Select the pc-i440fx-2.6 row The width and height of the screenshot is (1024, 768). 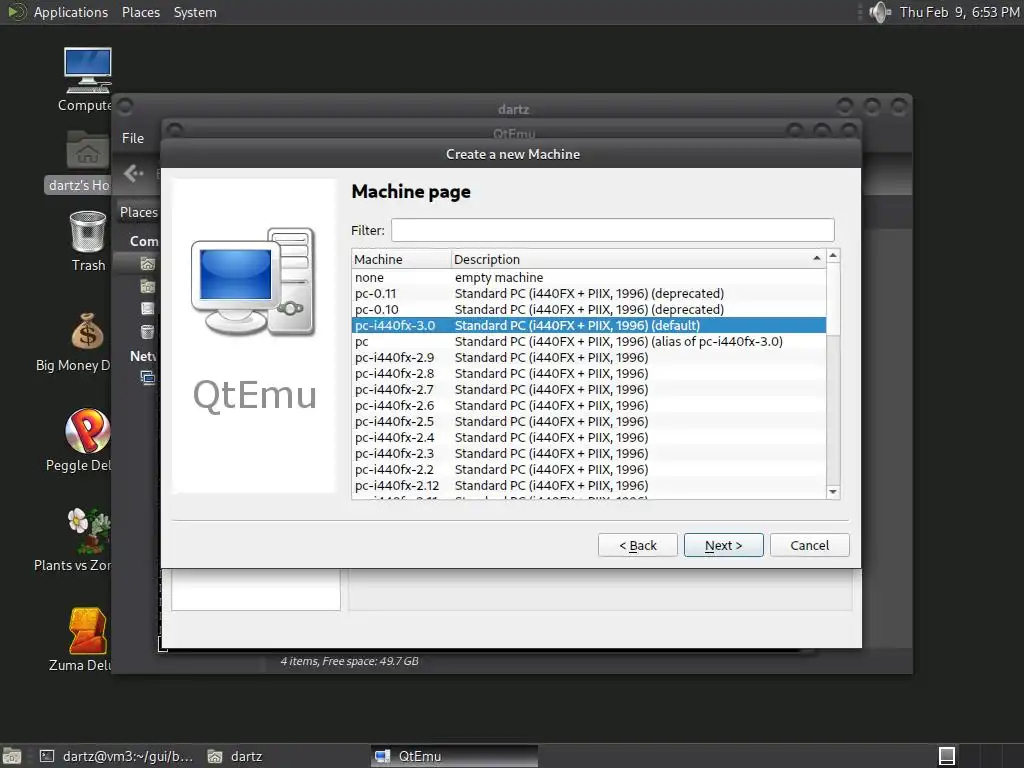point(588,406)
